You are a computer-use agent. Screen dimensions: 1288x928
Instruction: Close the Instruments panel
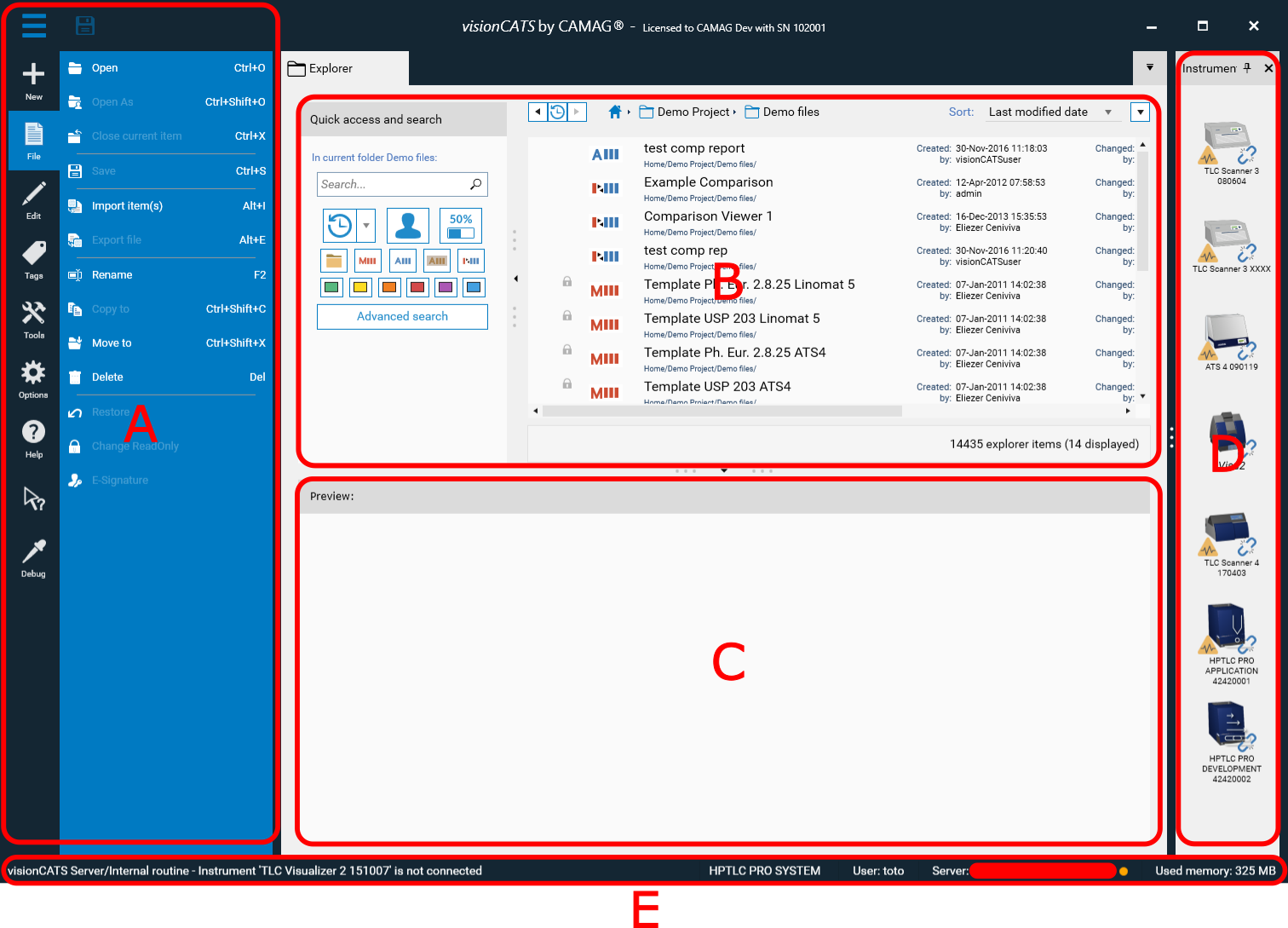click(x=1268, y=68)
